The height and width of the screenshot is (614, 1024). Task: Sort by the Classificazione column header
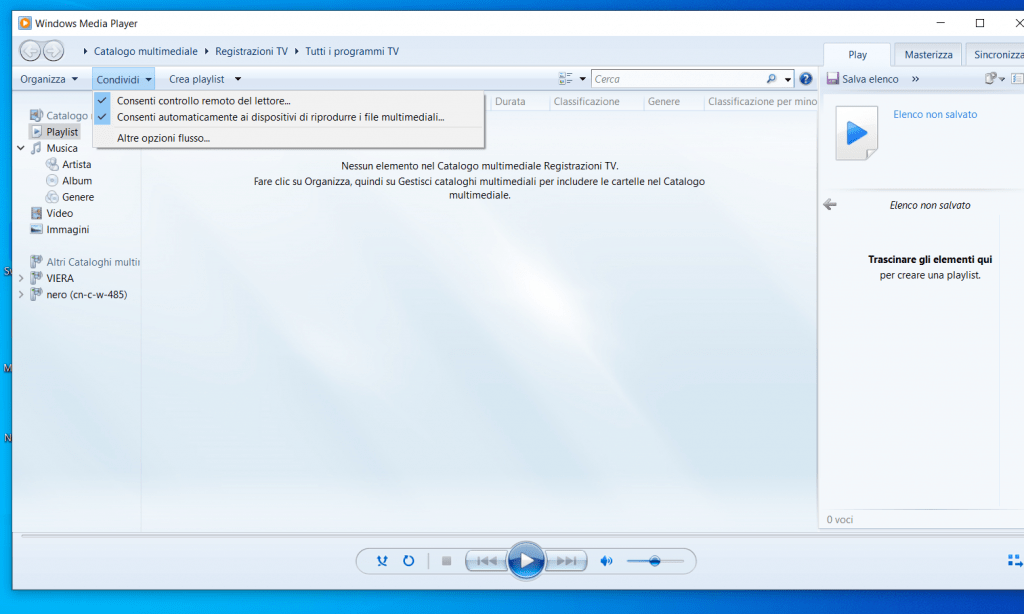coord(596,101)
